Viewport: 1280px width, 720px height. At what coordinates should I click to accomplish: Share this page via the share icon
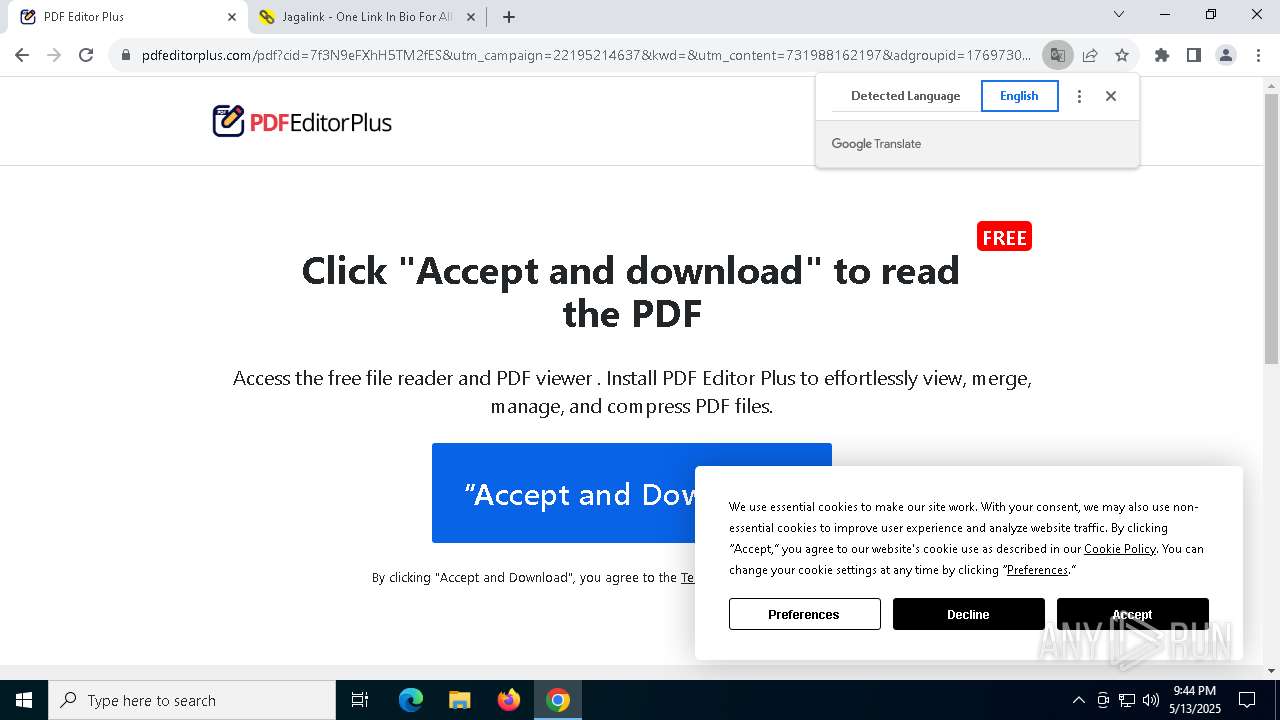coord(1090,55)
